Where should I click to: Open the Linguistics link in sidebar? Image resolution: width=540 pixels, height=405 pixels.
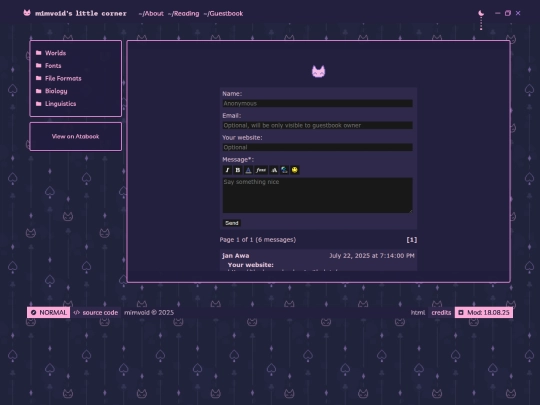[60, 104]
